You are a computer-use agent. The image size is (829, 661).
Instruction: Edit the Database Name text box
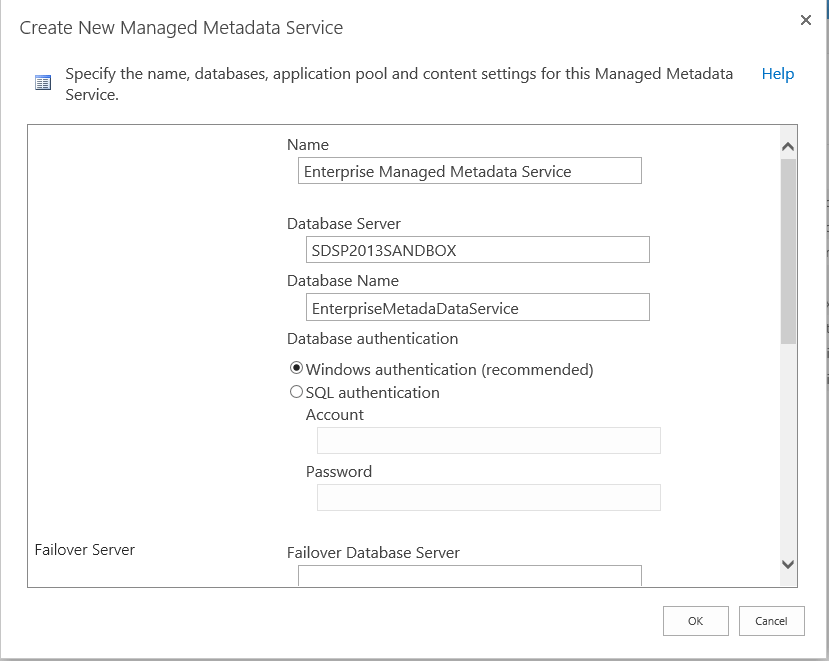(478, 308)
